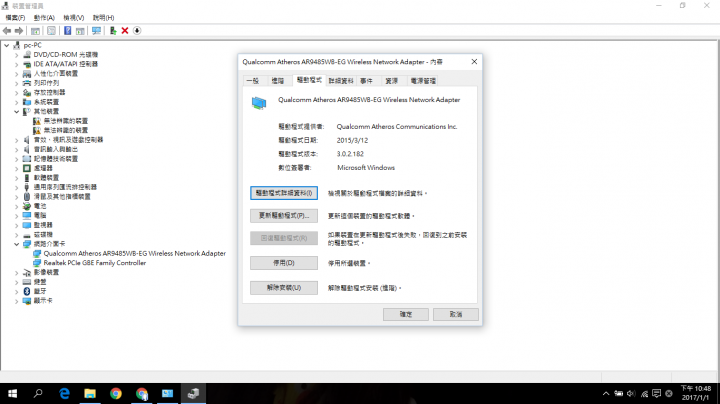
Task: Collapse the pc-PC root node
Action: tap(6, 45)
